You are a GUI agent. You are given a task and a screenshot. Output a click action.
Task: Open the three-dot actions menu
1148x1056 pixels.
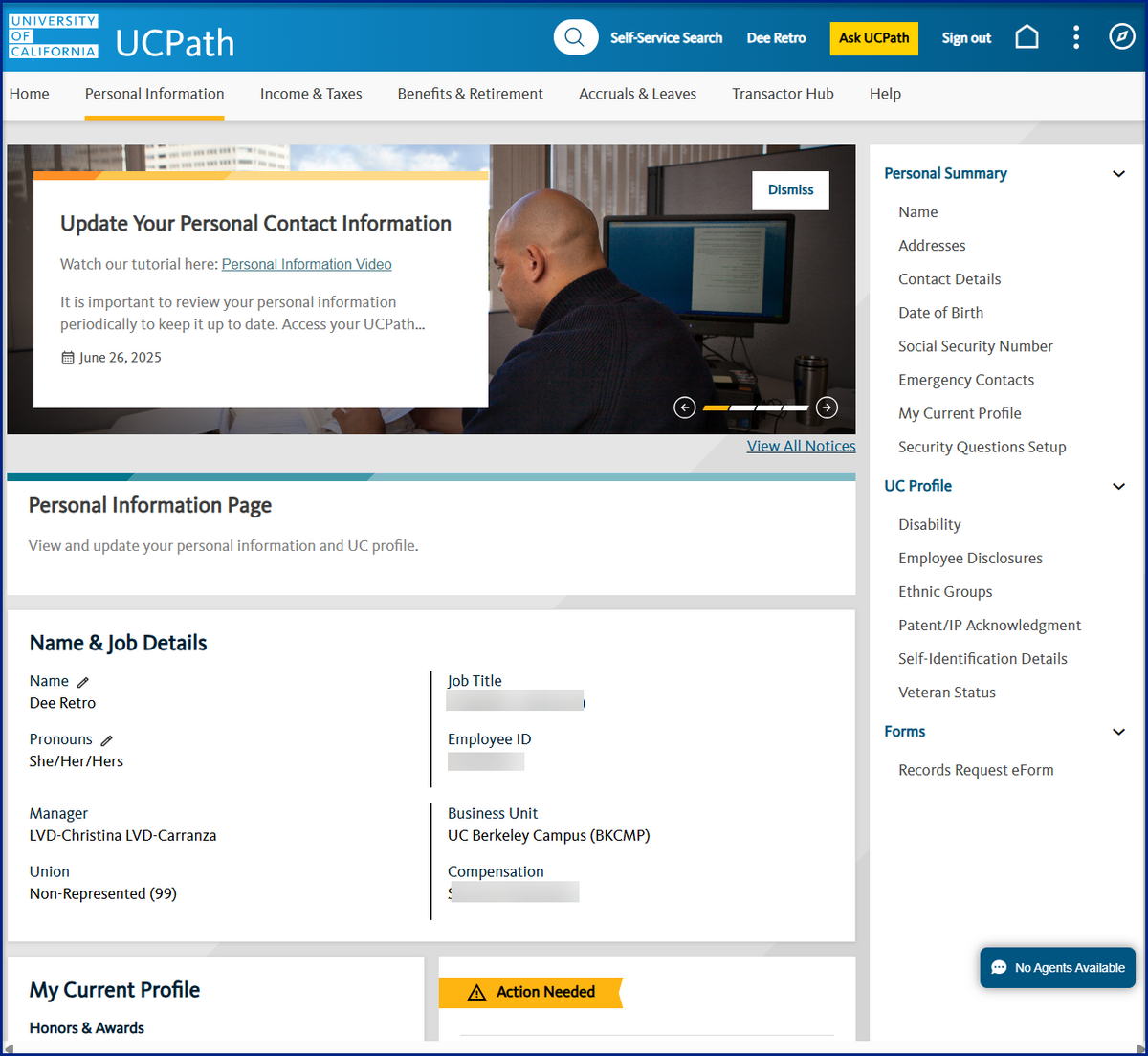1076,37
